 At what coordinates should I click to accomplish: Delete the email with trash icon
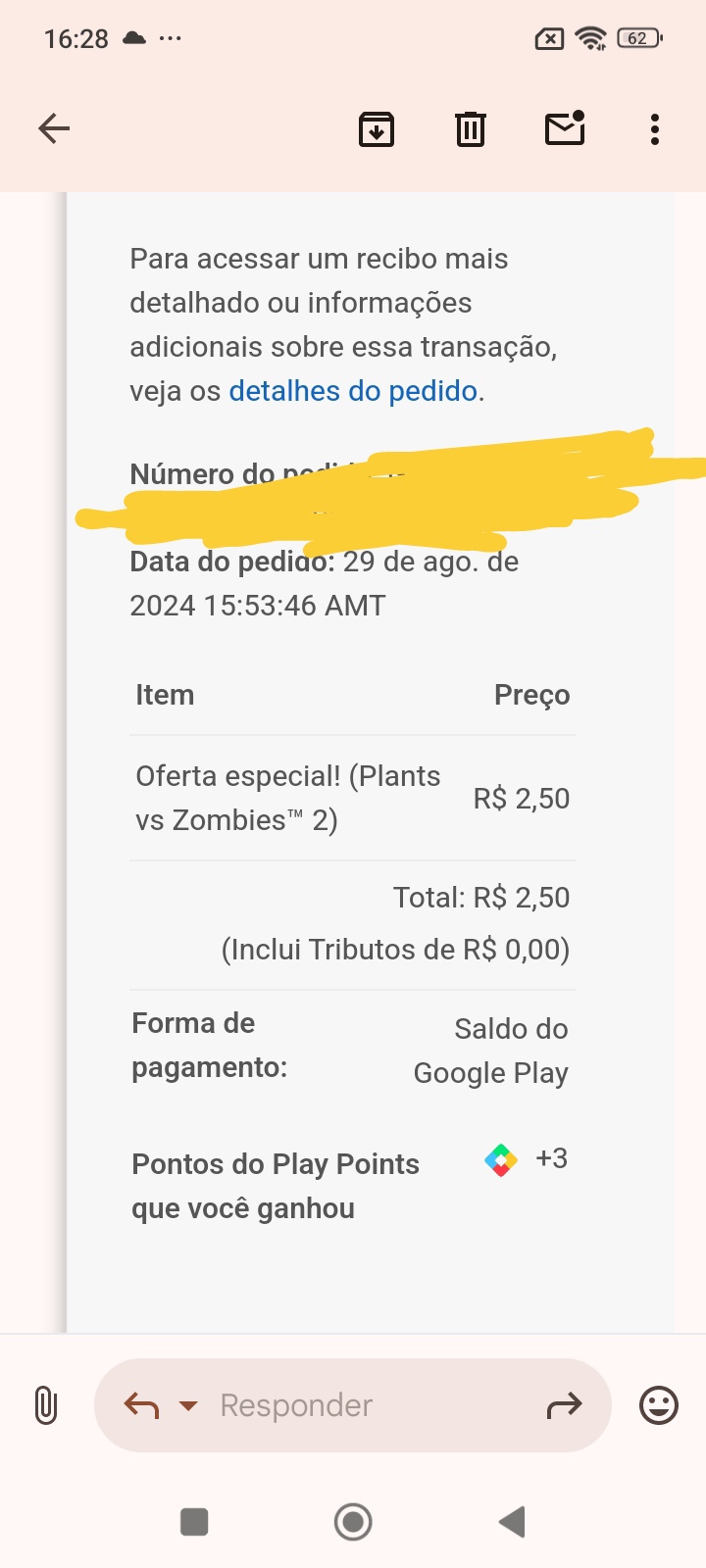(471, 128)
